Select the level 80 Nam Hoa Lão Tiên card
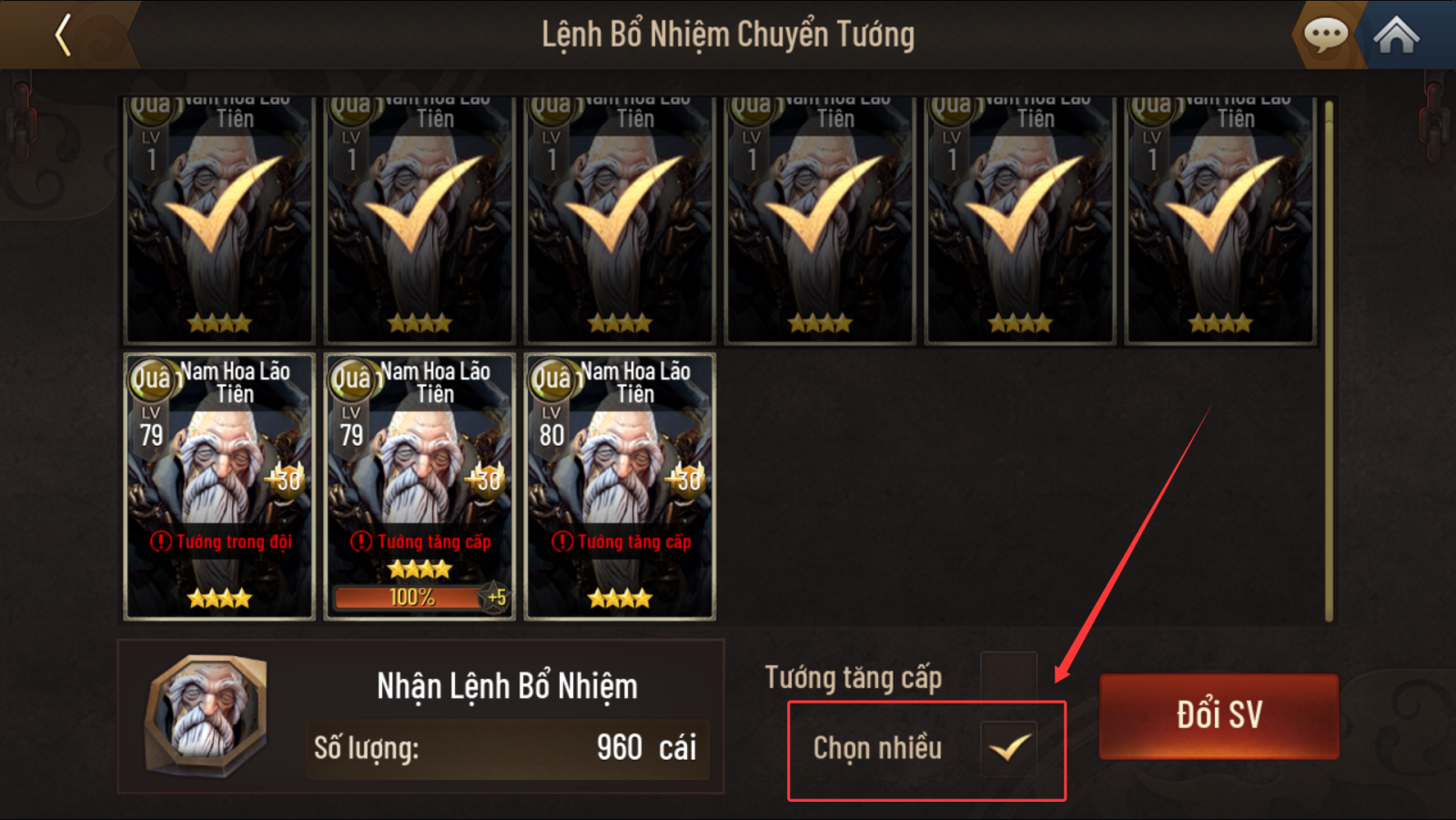The width and height of the screenshot is (1456, 820). pyautogui.click(x=620, y=487)
